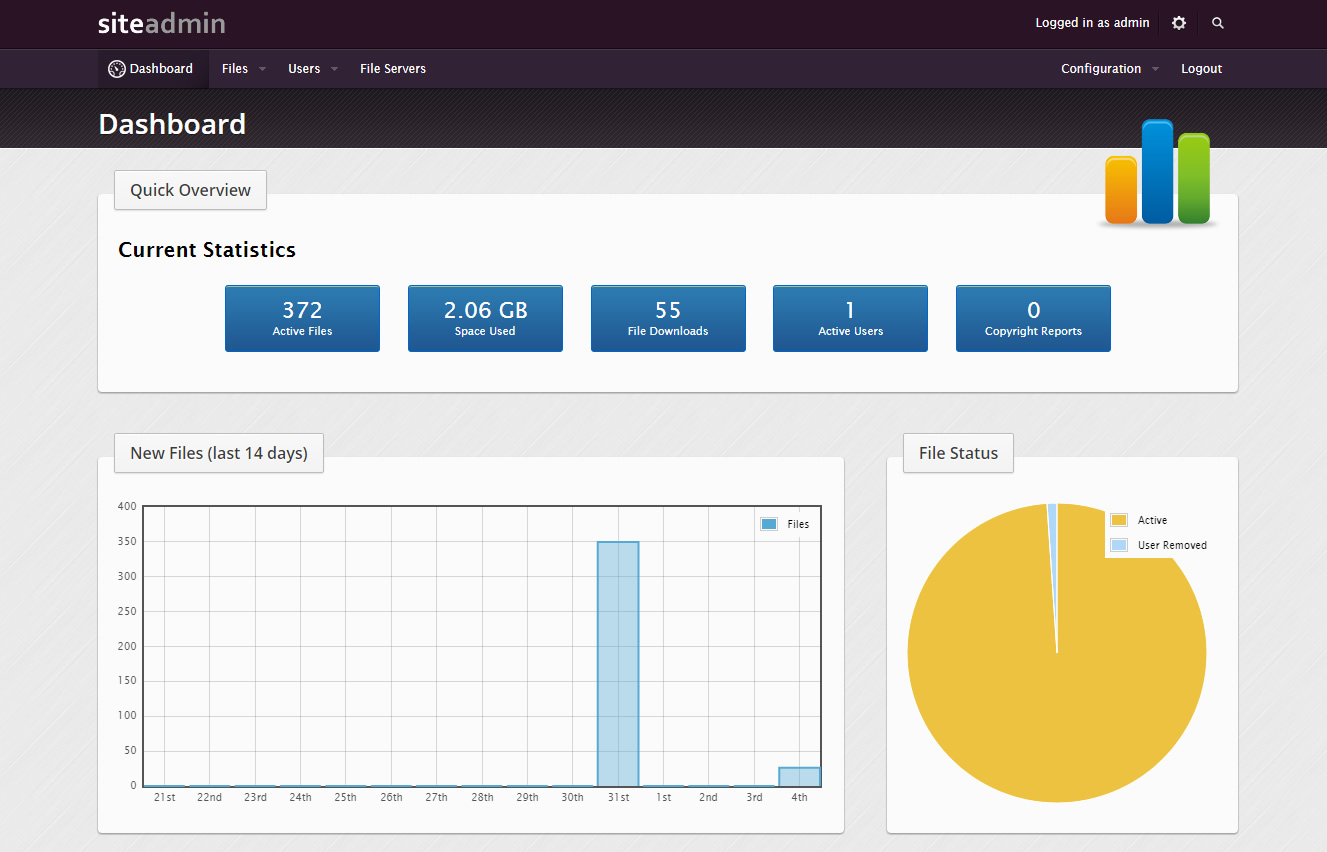Open the 372 Active Files statistic box
This screenshot has height=852, width=1327.
click(x=302, y=318)
